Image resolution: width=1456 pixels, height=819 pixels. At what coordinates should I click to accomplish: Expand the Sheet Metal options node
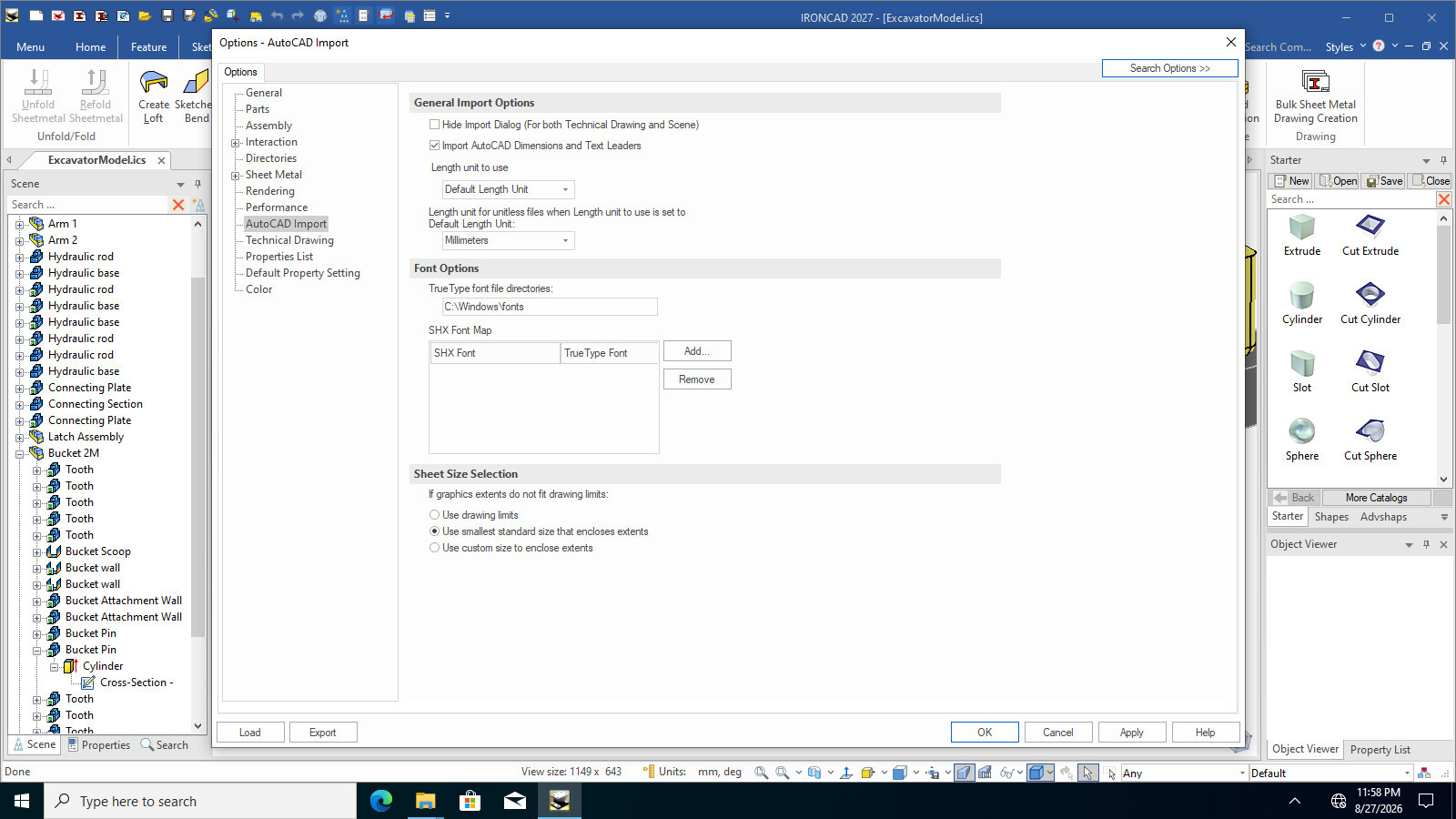[236, 176]
